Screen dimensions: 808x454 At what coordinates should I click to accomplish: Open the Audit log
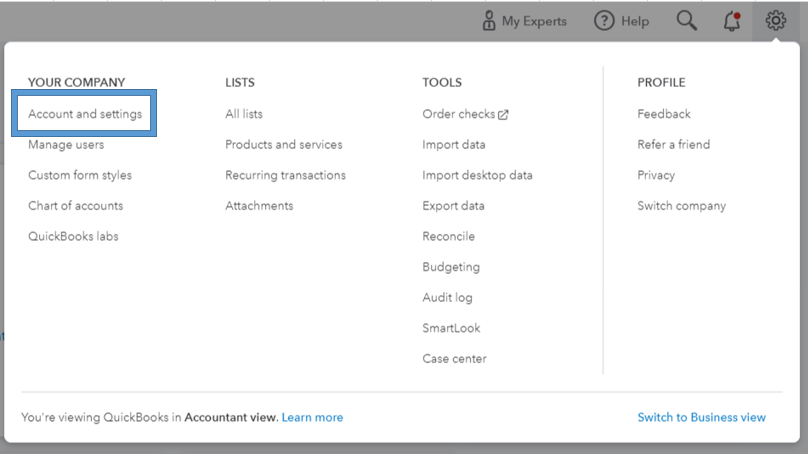tap(447, 298)
